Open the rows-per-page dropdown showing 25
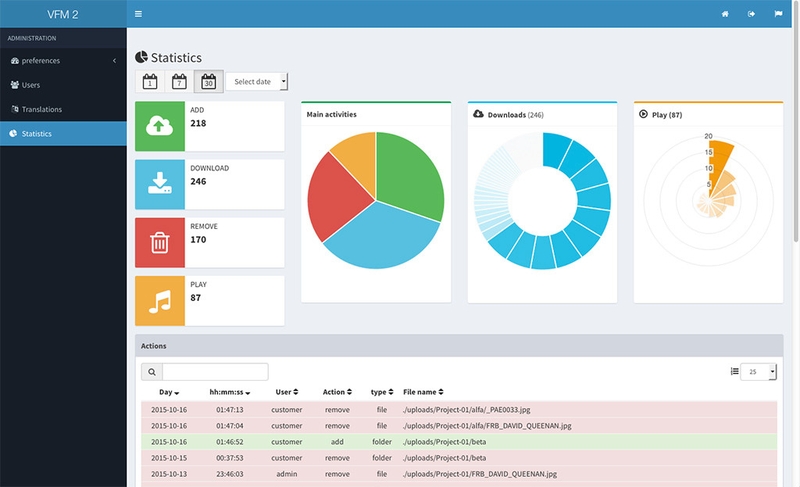This screenshot has width=800, height=487. click(759, 371)
